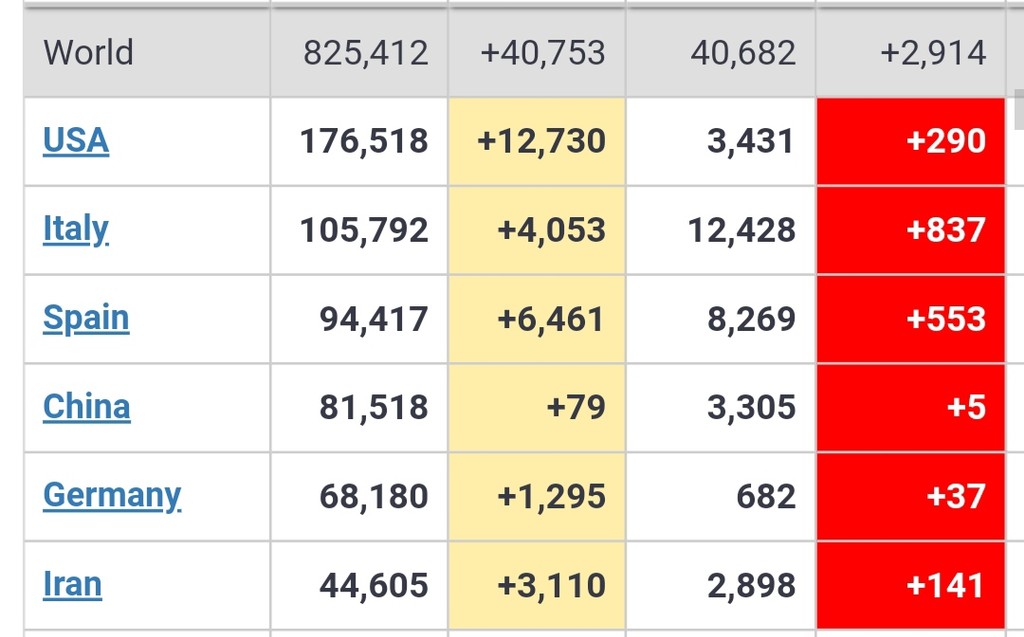Click Germany new cases +1,295 cell
This screenshot has width=1024, height=637.
coord(551,496)
